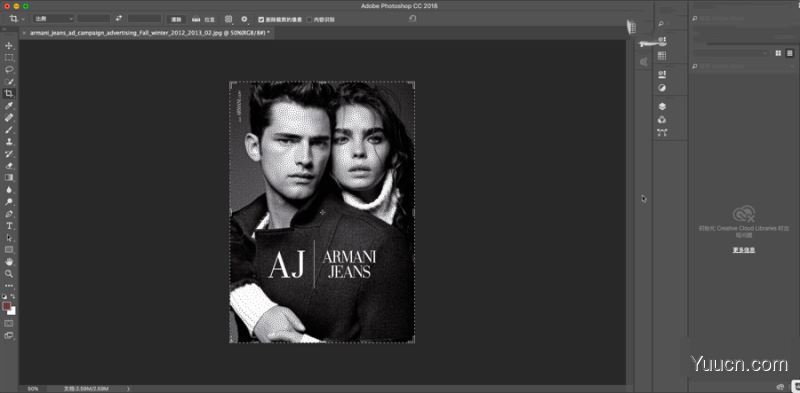Toggle Content-Aware checkbox
The height and width of the screenshot is (393, 800).
tap(309, 19)
